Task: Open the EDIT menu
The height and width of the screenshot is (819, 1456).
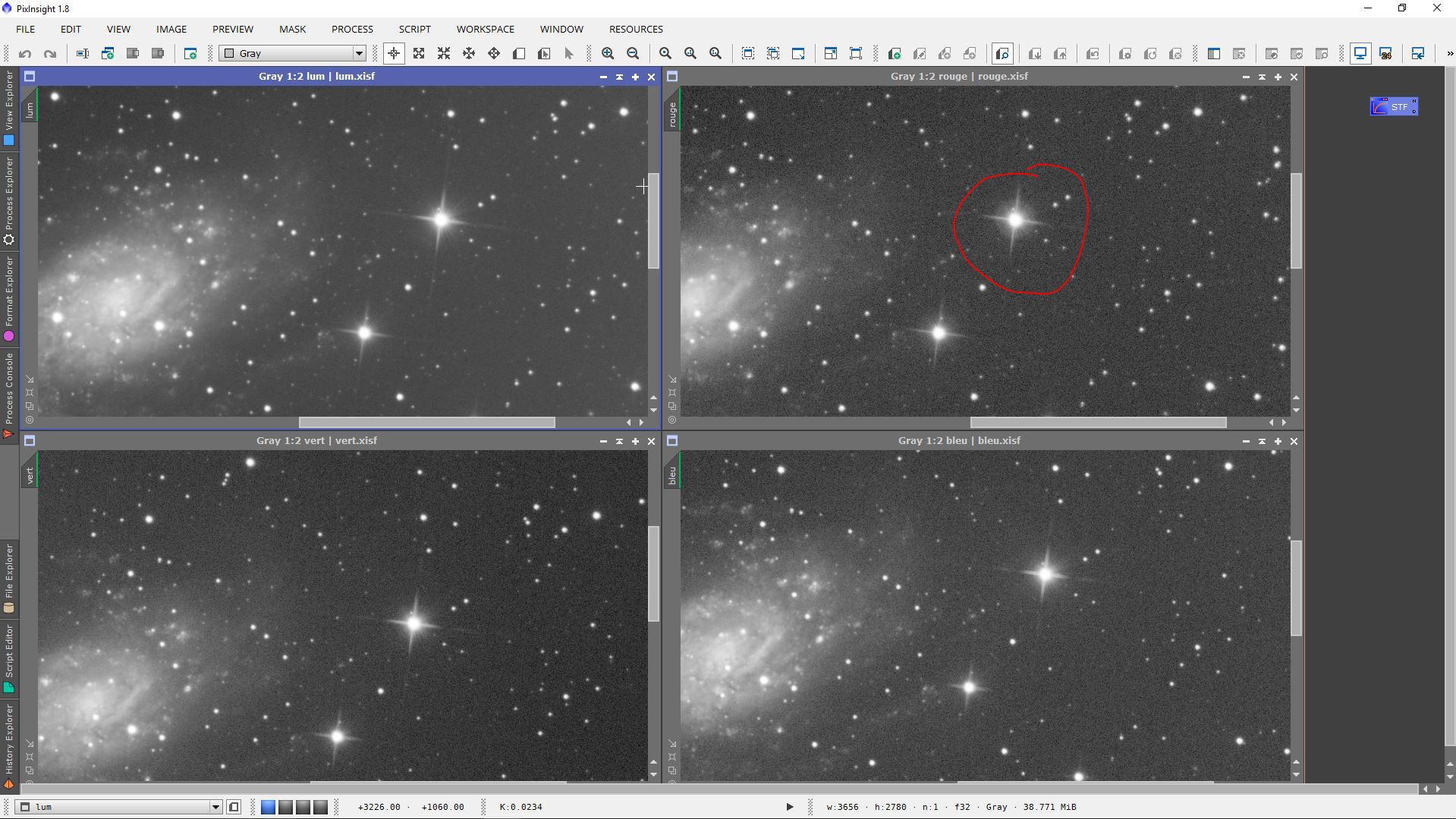Action: pos(71,29)
